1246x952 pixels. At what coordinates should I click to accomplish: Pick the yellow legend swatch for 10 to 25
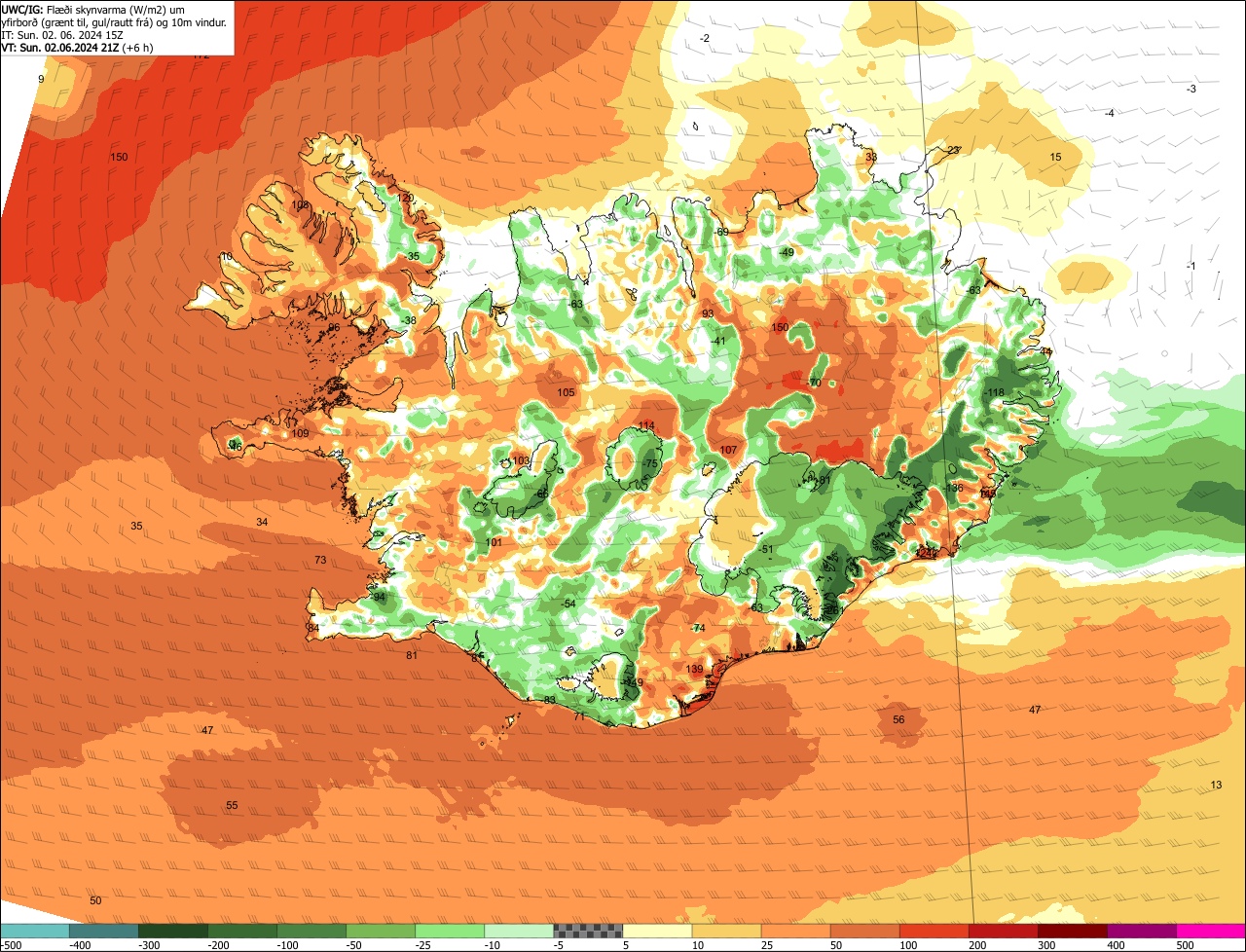click(726, 931)
